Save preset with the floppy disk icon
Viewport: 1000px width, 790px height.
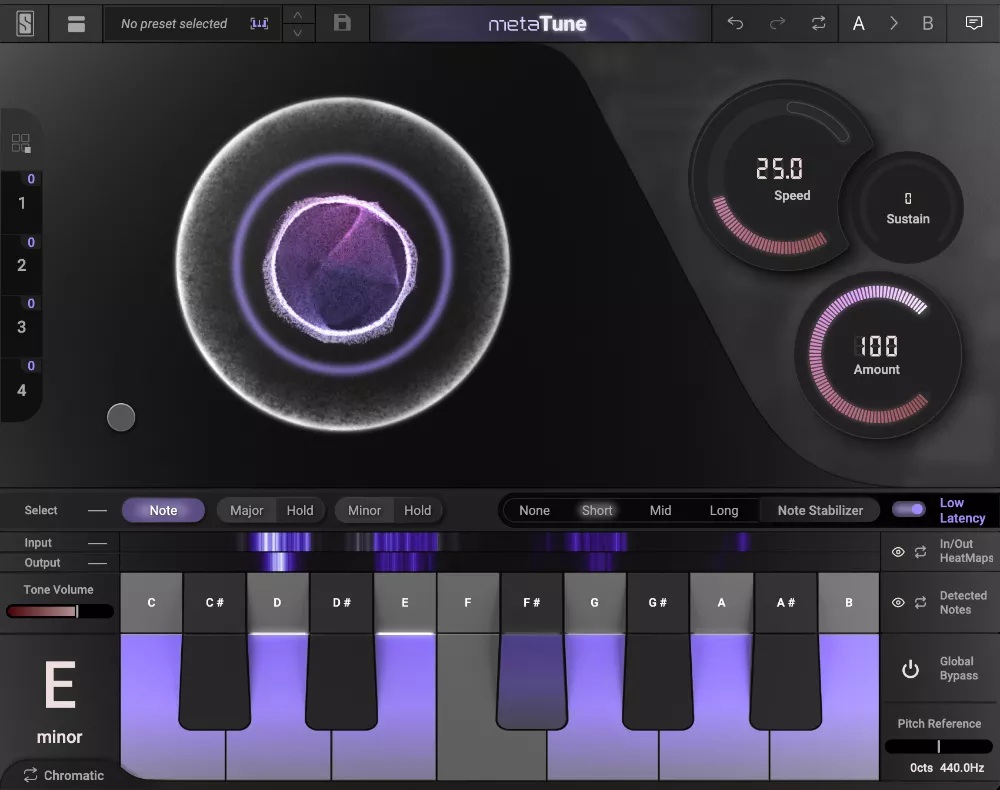click(342, 23)
